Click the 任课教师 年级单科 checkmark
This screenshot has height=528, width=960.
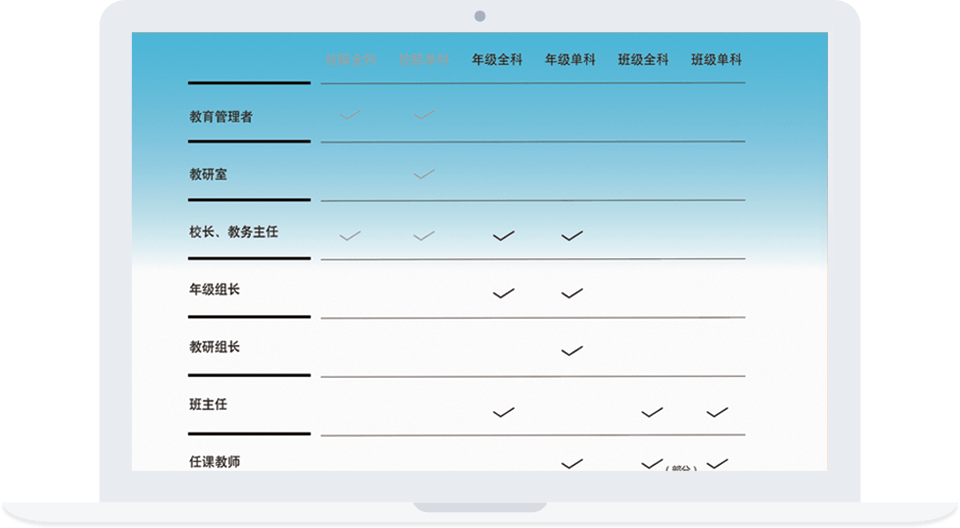[x=572, y=463]
